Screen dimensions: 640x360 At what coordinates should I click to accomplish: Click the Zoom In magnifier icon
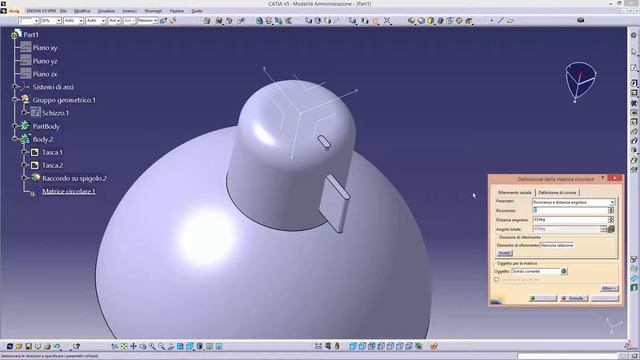[x=152, y=347]
